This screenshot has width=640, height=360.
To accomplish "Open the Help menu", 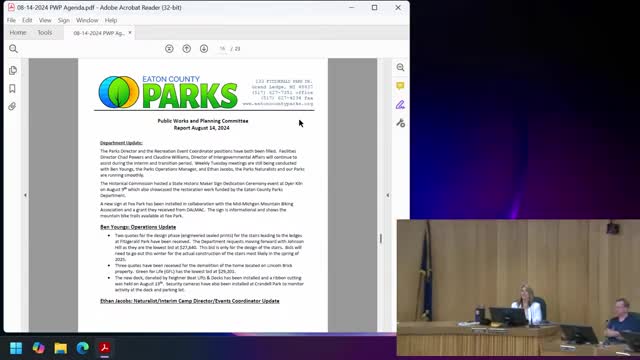I will click(x=111, y=20).
